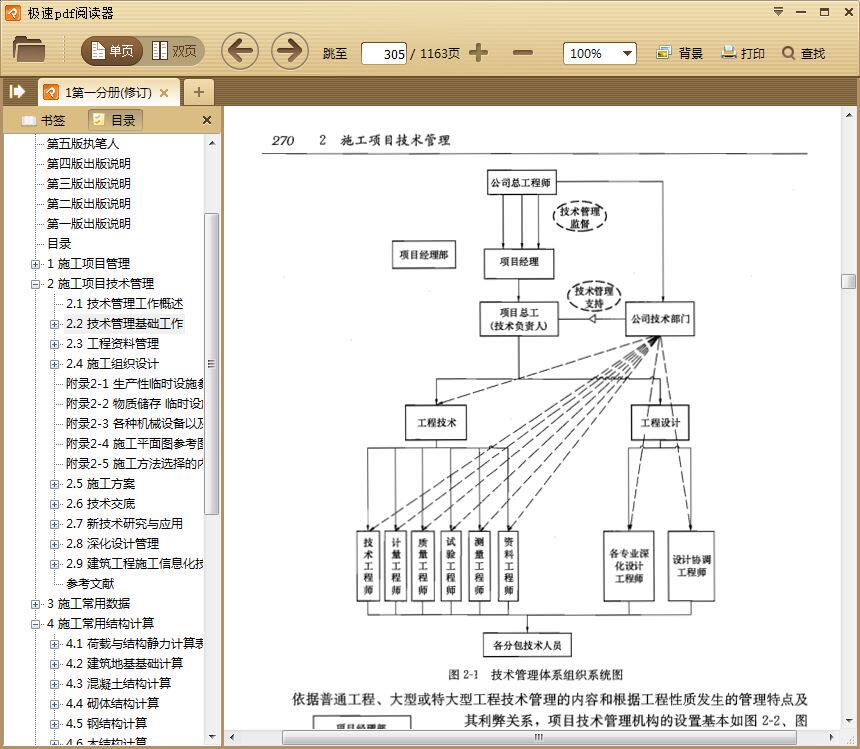The width and height of the screenshot is (860, 749).
Task: Open 第四版出版说明 in the outline
Action: [x=88, y=163]
